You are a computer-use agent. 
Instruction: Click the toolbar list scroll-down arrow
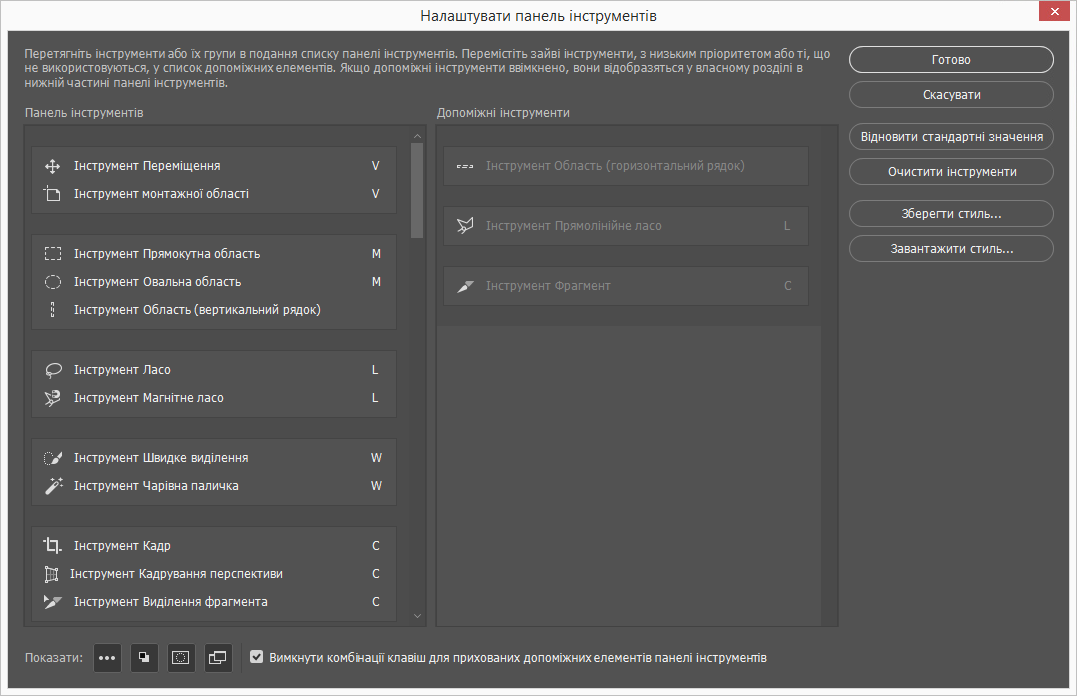[418, 616]
